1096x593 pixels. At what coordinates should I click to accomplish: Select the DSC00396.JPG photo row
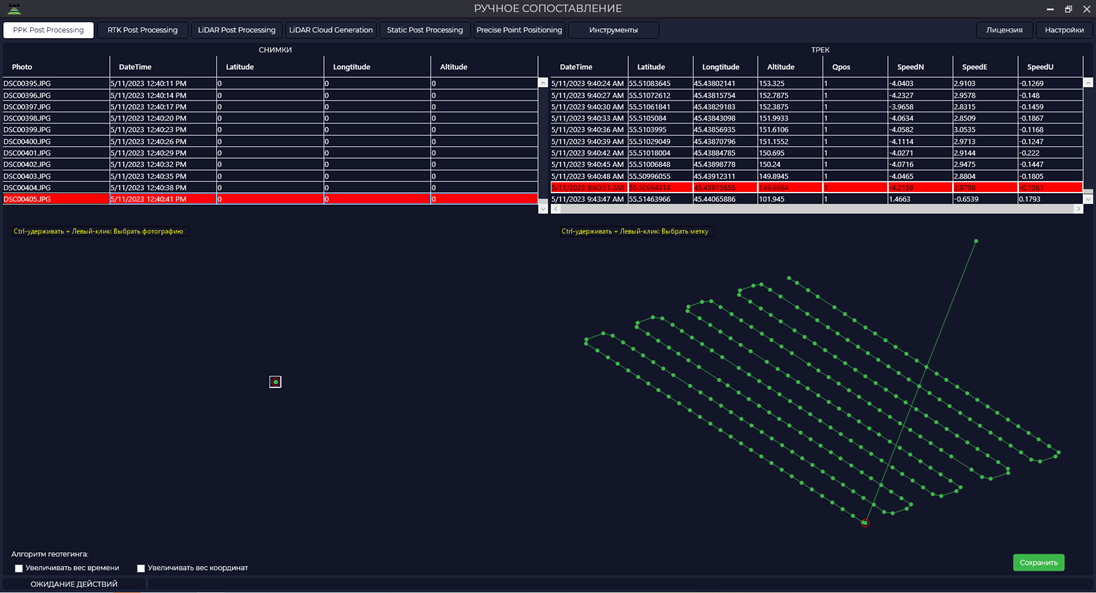pos(270,95)
